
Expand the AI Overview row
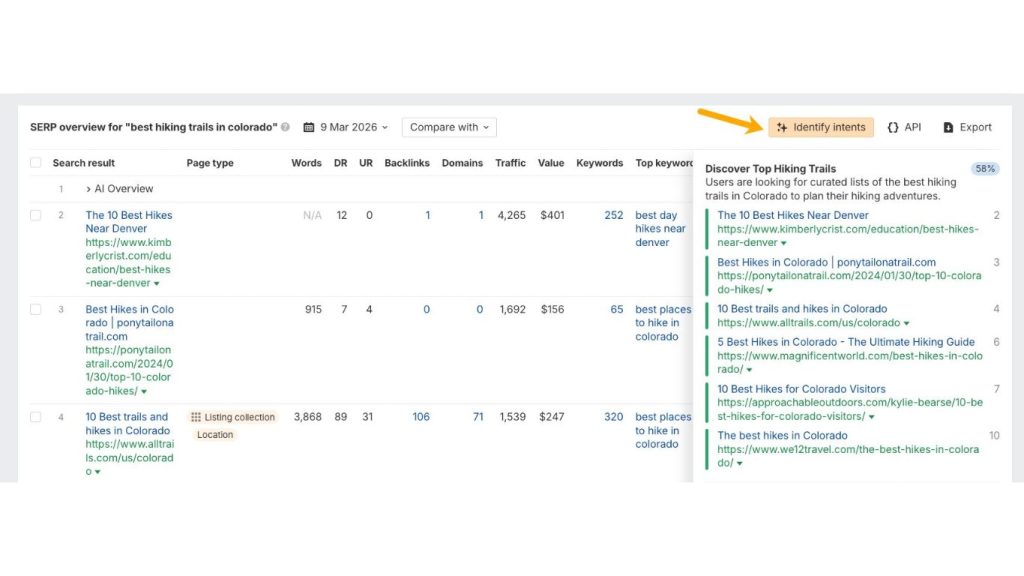[88, 189]
